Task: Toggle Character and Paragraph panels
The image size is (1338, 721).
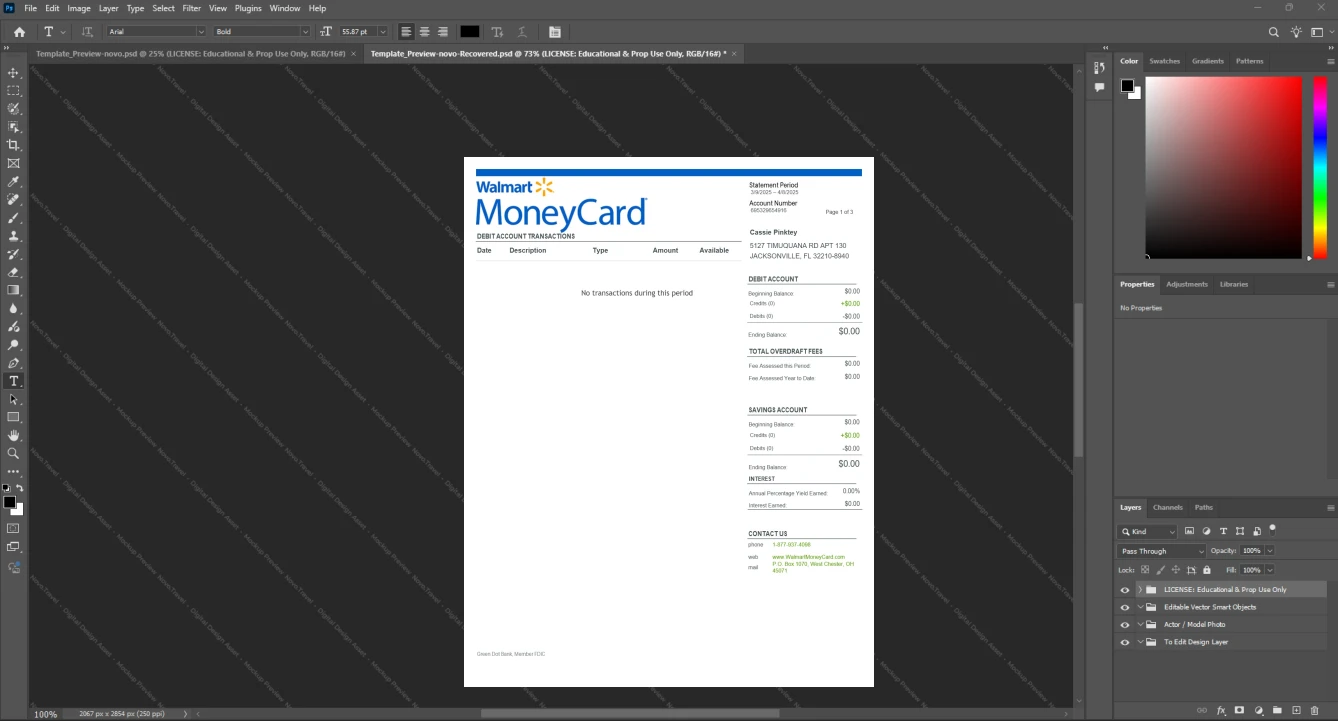Action: coord(555,32)
